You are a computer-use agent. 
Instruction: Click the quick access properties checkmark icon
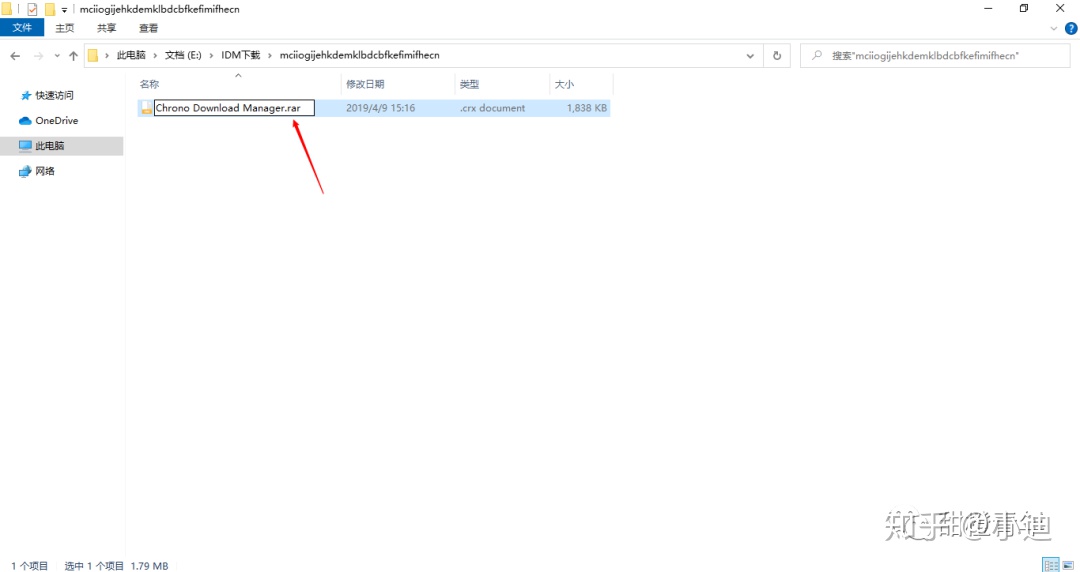tap(32, 9)
